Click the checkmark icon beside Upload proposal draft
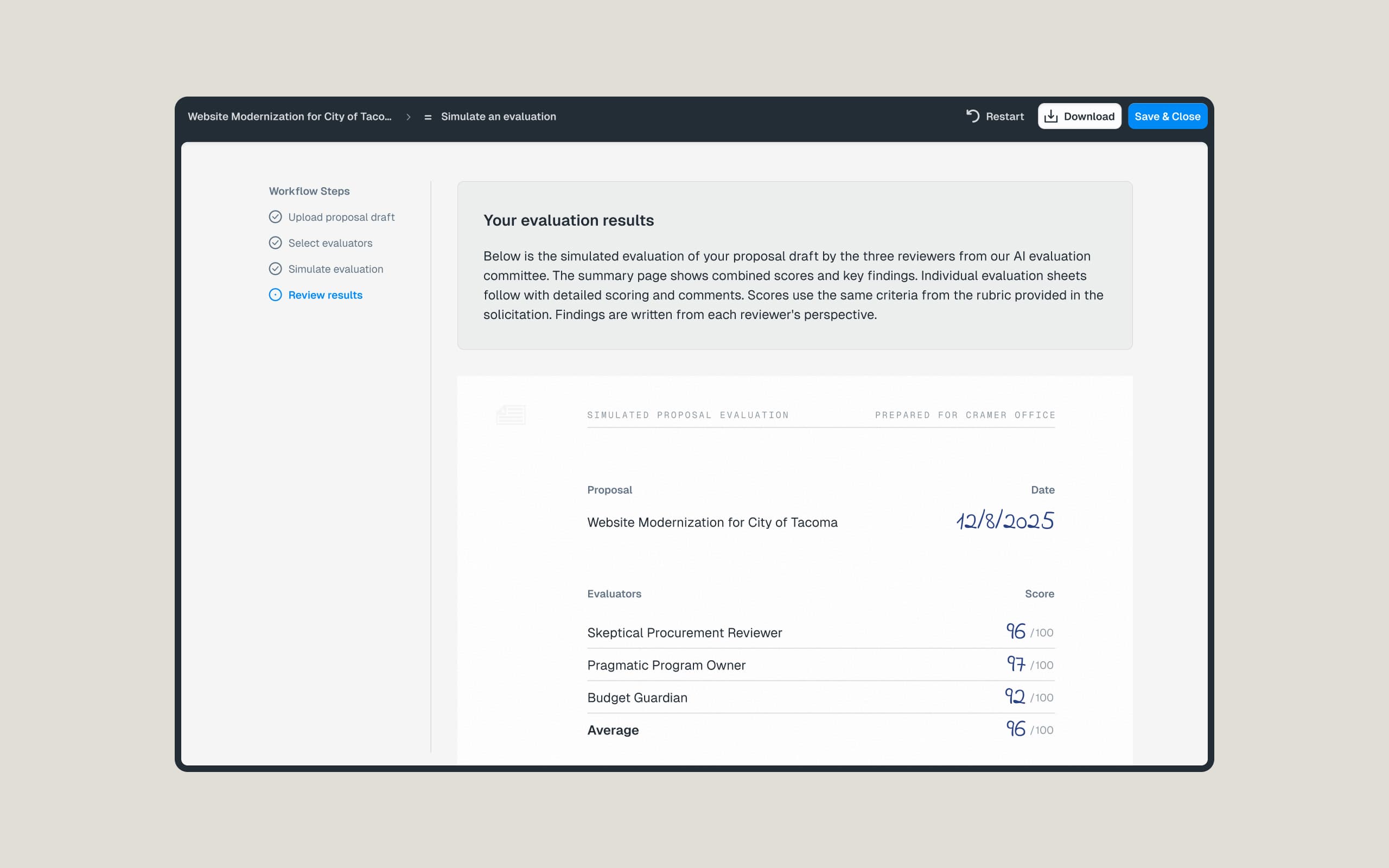This screenshot has height=868, width=1389. tap(276, 217)
